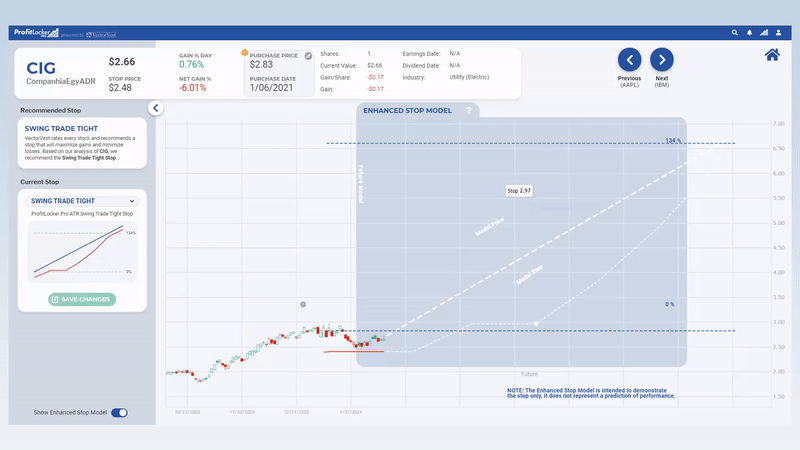Click the current price $2.66

coord(122,62)
